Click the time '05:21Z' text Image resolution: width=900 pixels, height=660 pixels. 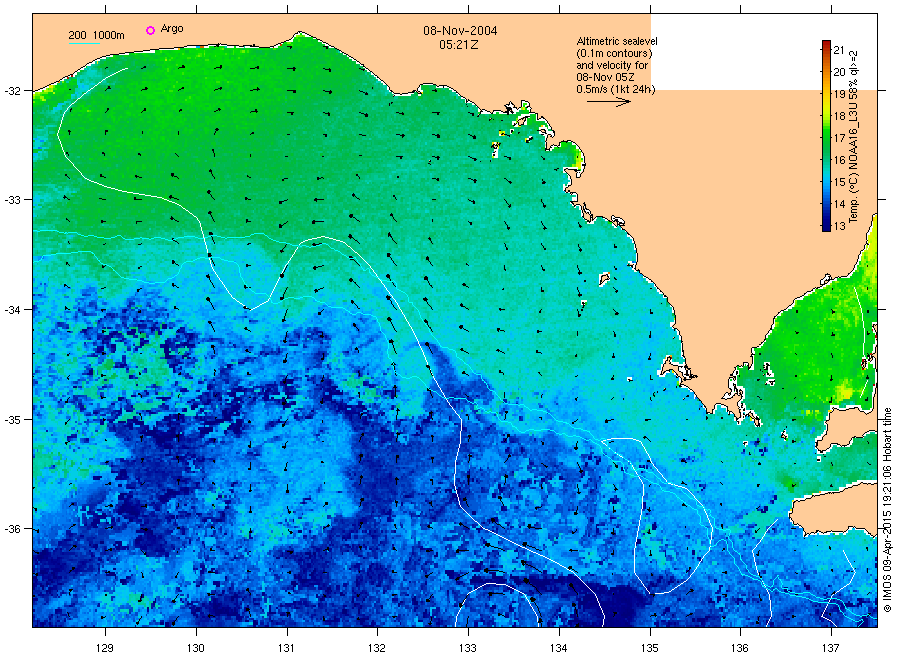click(459, 45)
